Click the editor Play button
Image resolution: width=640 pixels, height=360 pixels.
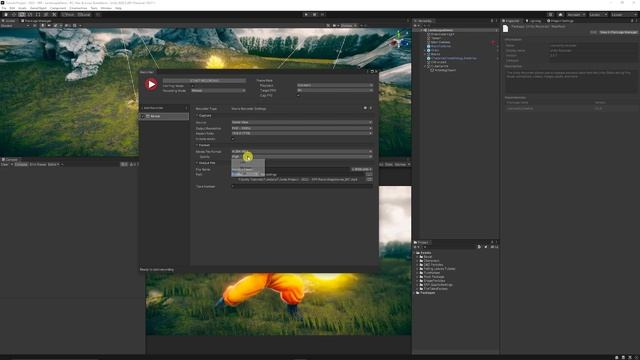pyautogui.click(x=306, y=15)
